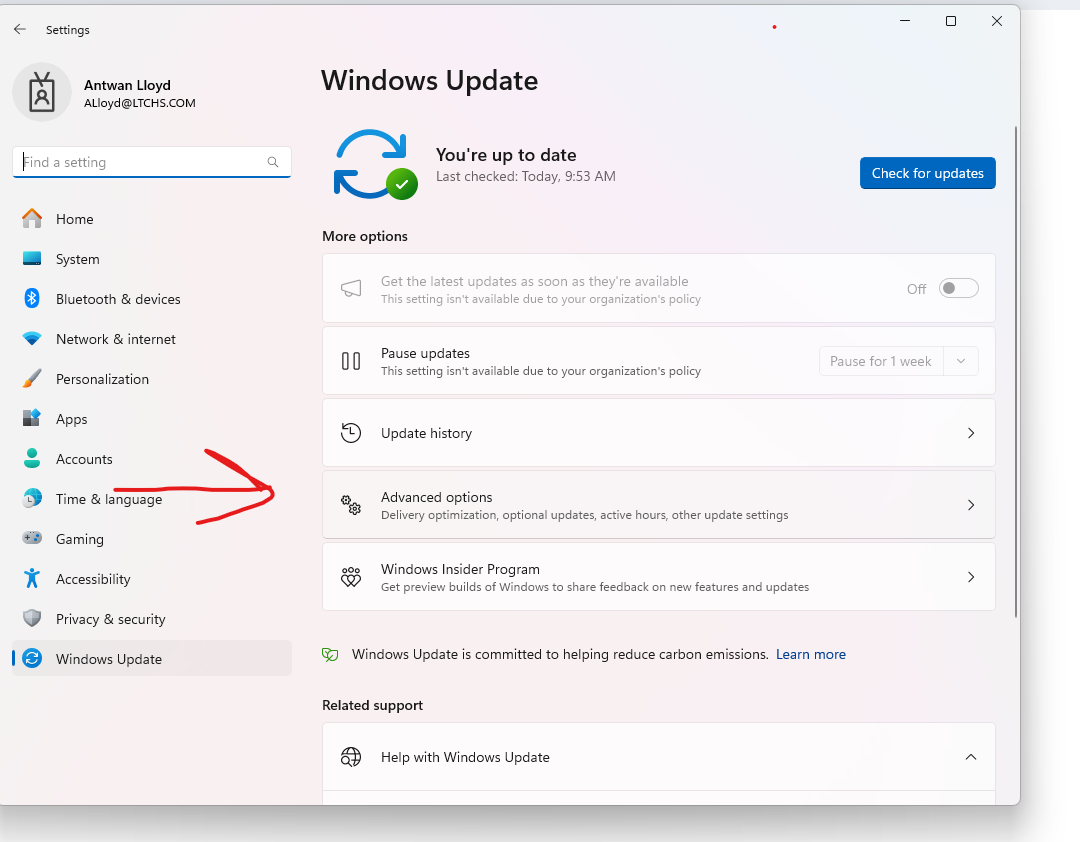The height and width of the screenshot is (842, 1080).
Task: Open Update history via its chevron
Action: [971, 433]
